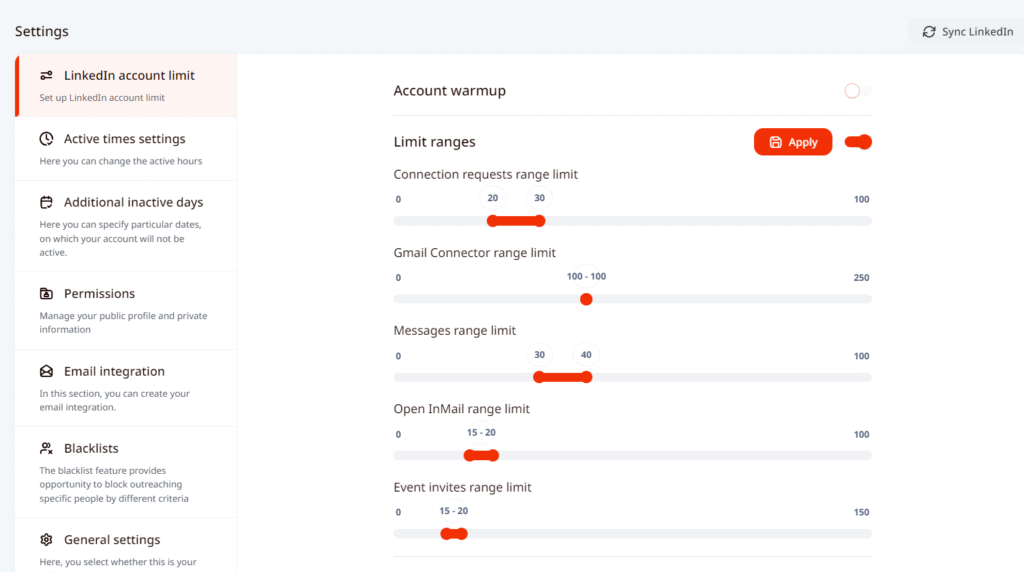1024x572 pixels.
Task: Click the Connection requests slider upper handle
Action: tap(539, 221)
